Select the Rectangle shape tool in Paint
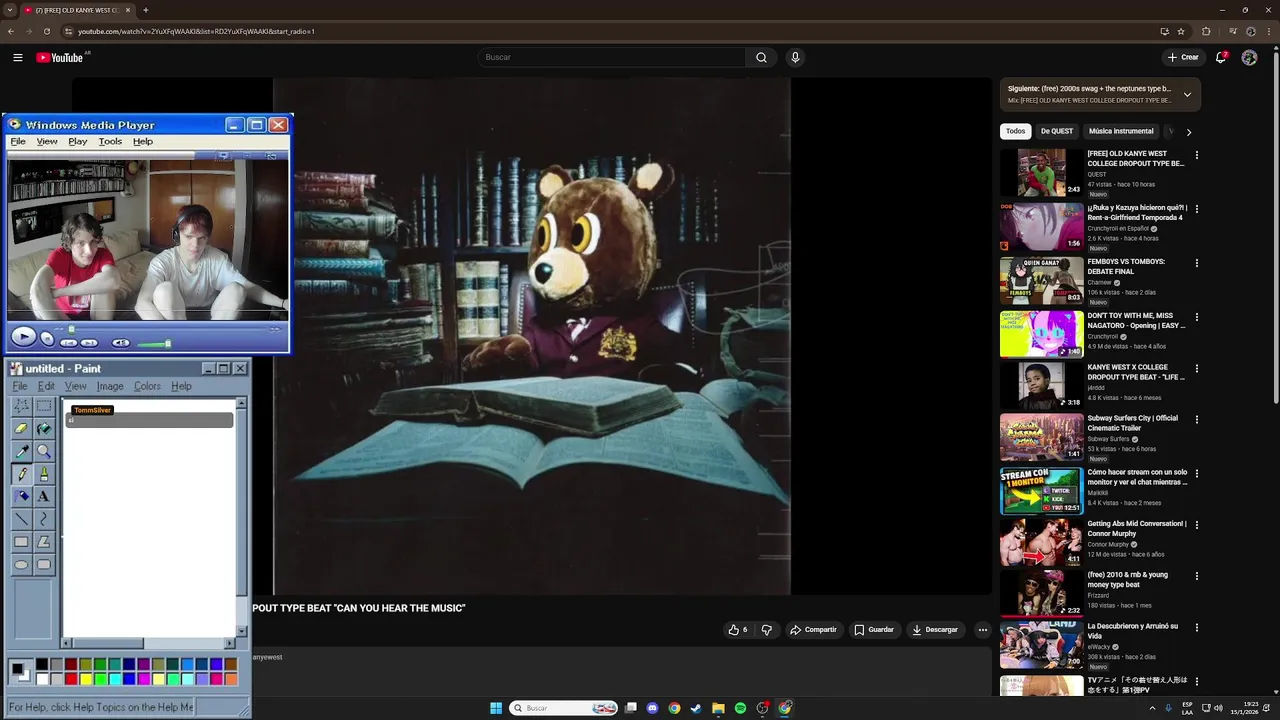Image resolution: width=1280 pixels, height=720 pixels. pyautogui.click(x=21, y=542)
